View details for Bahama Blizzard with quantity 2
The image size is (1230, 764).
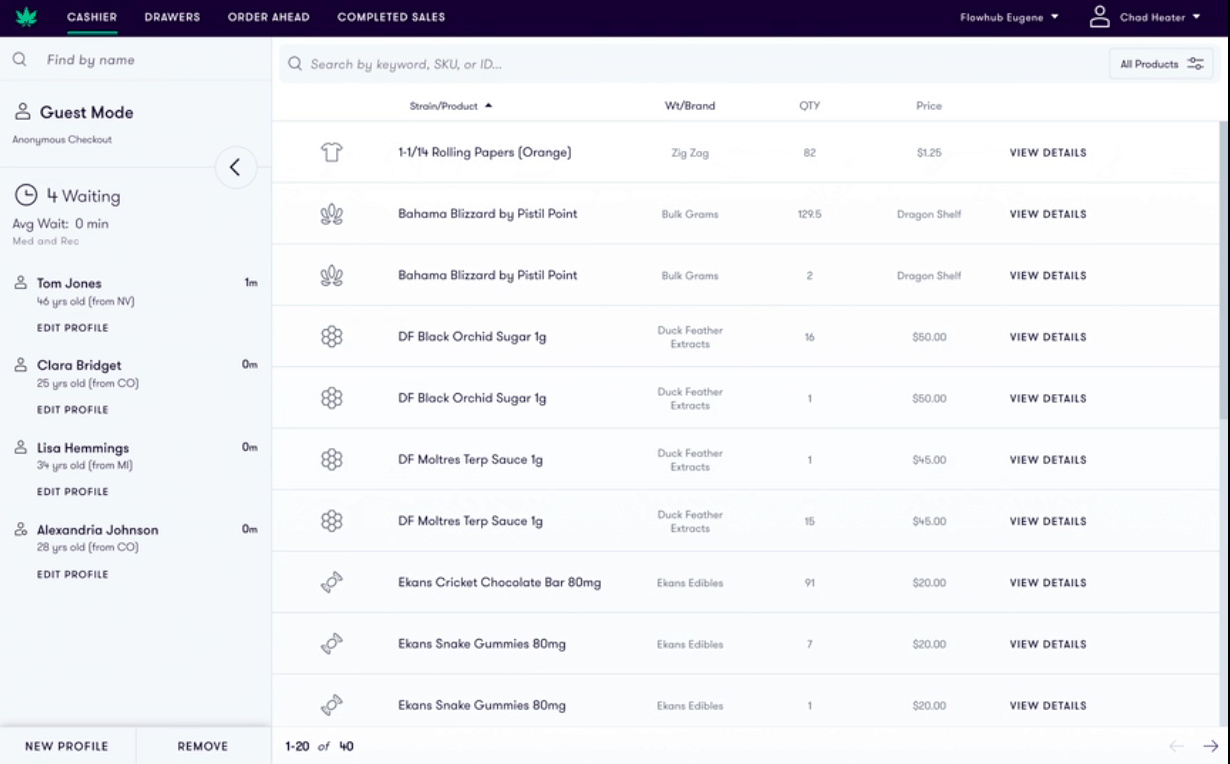(1048, 276)
